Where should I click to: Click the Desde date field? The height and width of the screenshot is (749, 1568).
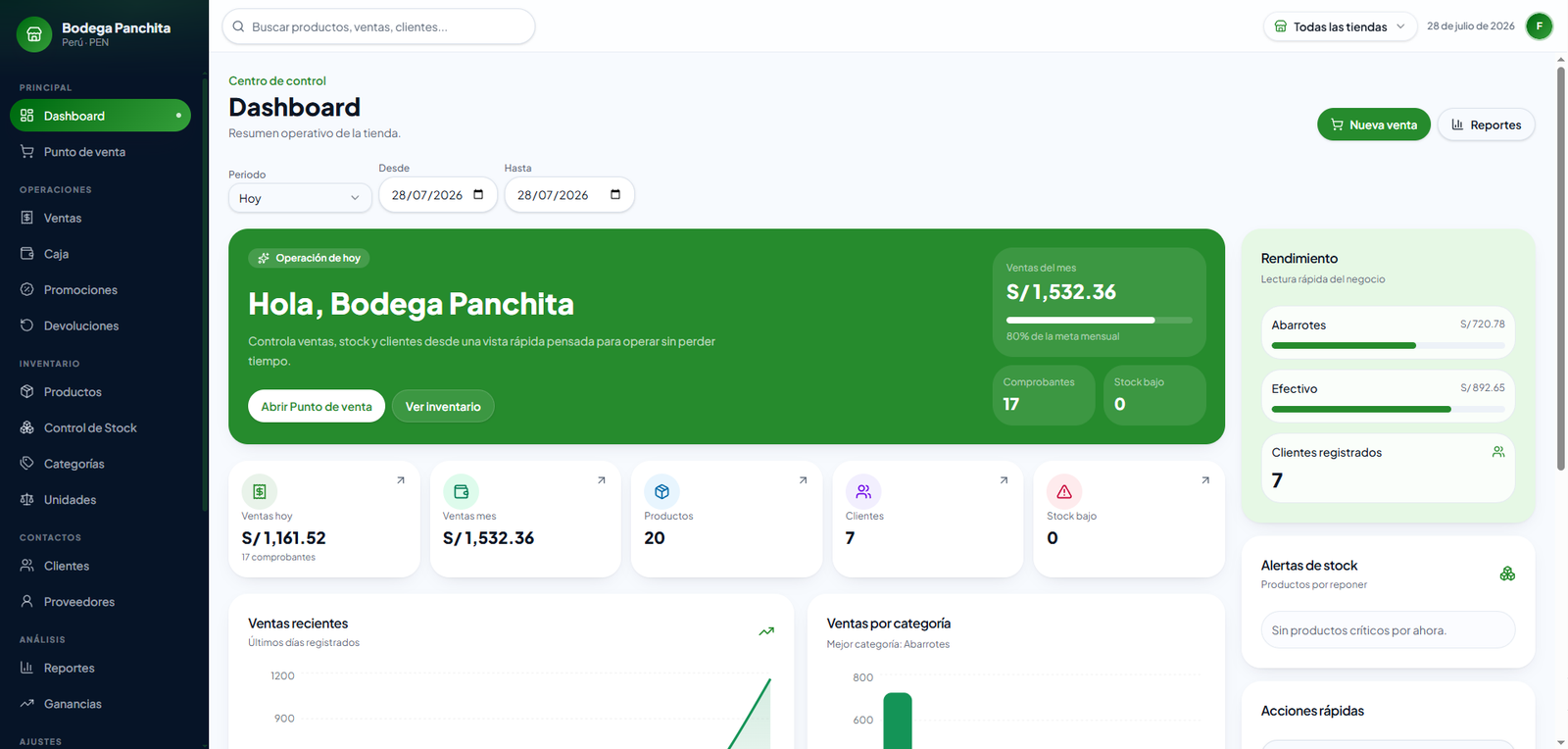pyautogui.click(x=438, y=194)
